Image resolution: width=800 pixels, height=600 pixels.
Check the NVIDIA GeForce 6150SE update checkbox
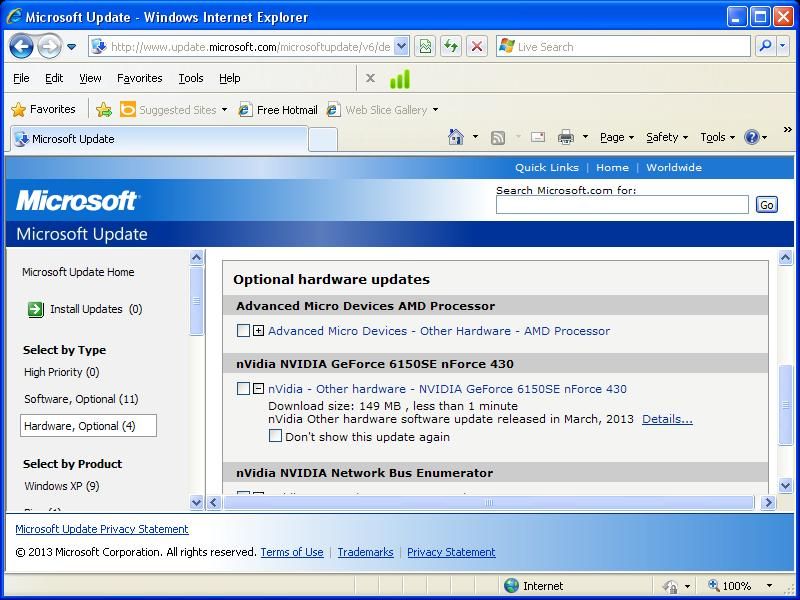[243, 389]
